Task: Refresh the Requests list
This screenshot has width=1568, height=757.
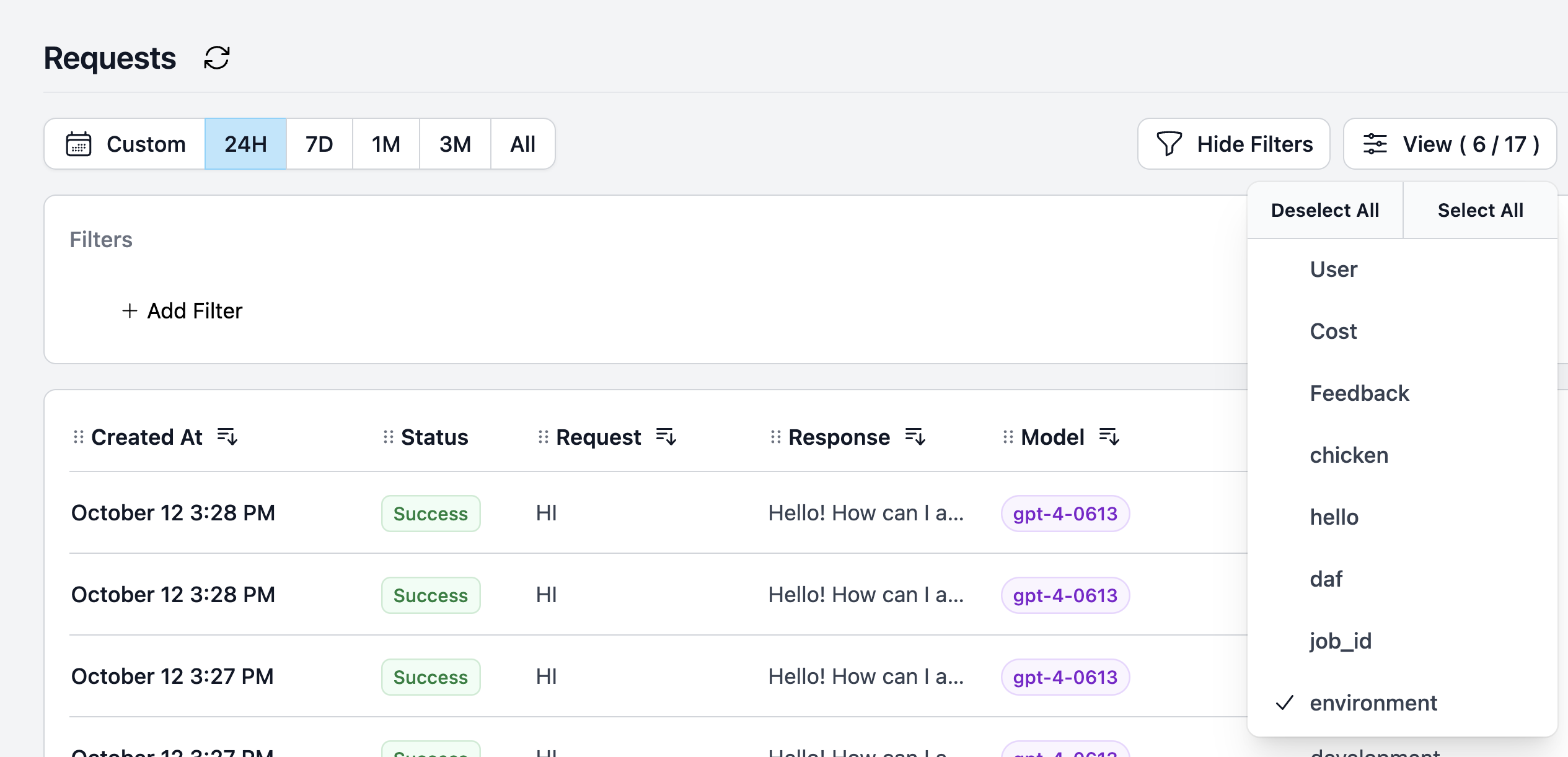Action: coord(216,58)
